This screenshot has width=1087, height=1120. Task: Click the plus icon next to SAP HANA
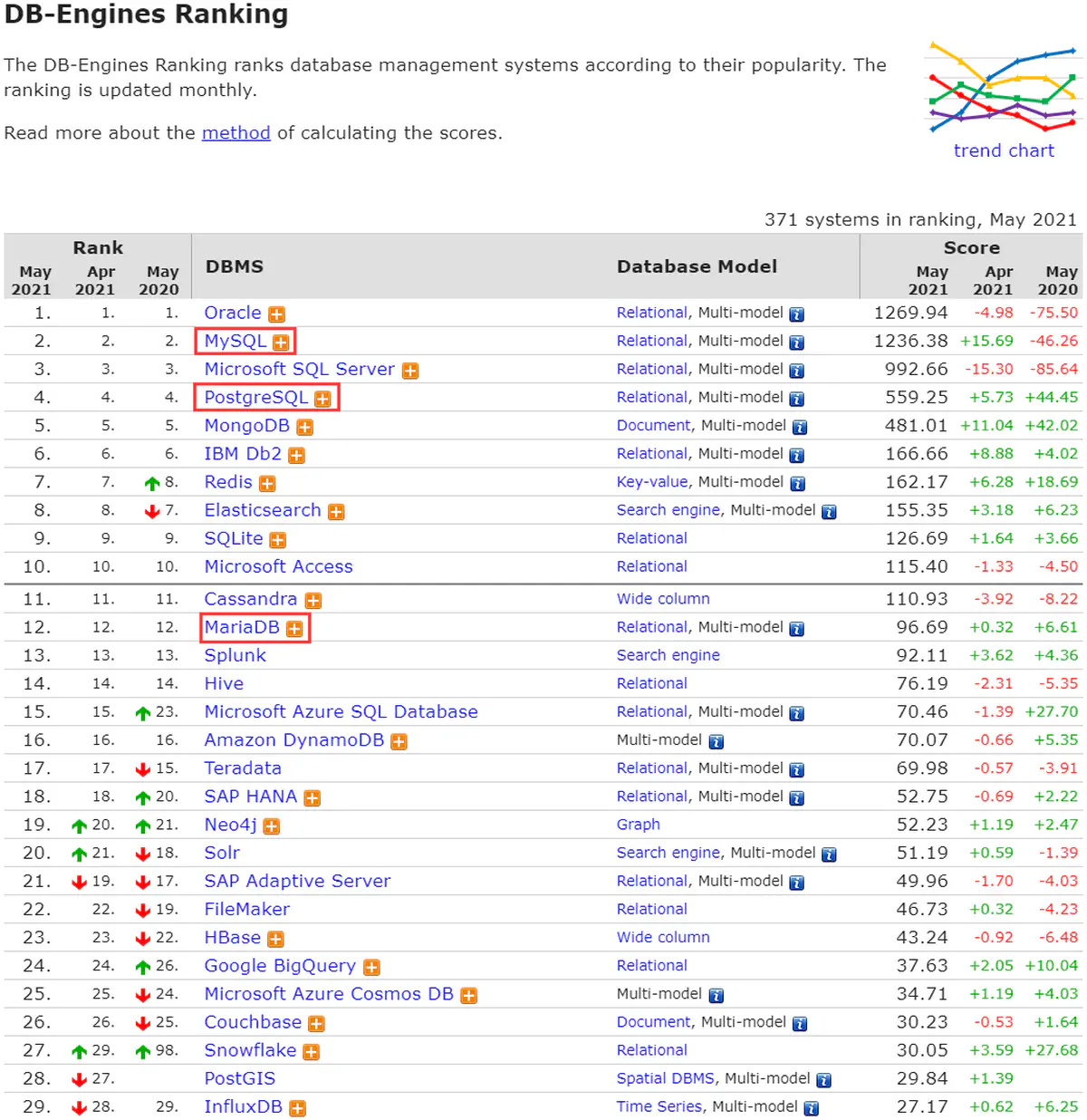[313, 798]
